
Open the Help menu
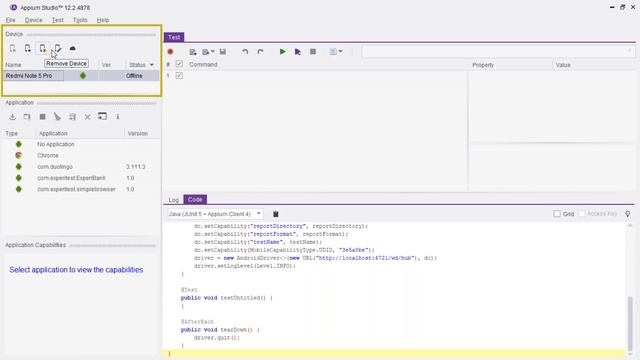tap(103, 20)
